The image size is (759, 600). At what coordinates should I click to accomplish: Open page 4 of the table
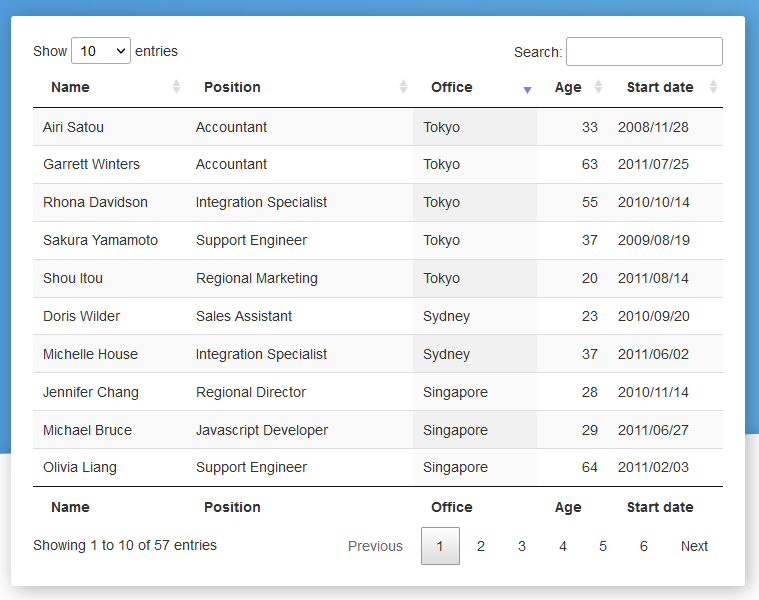coord(563,546)
